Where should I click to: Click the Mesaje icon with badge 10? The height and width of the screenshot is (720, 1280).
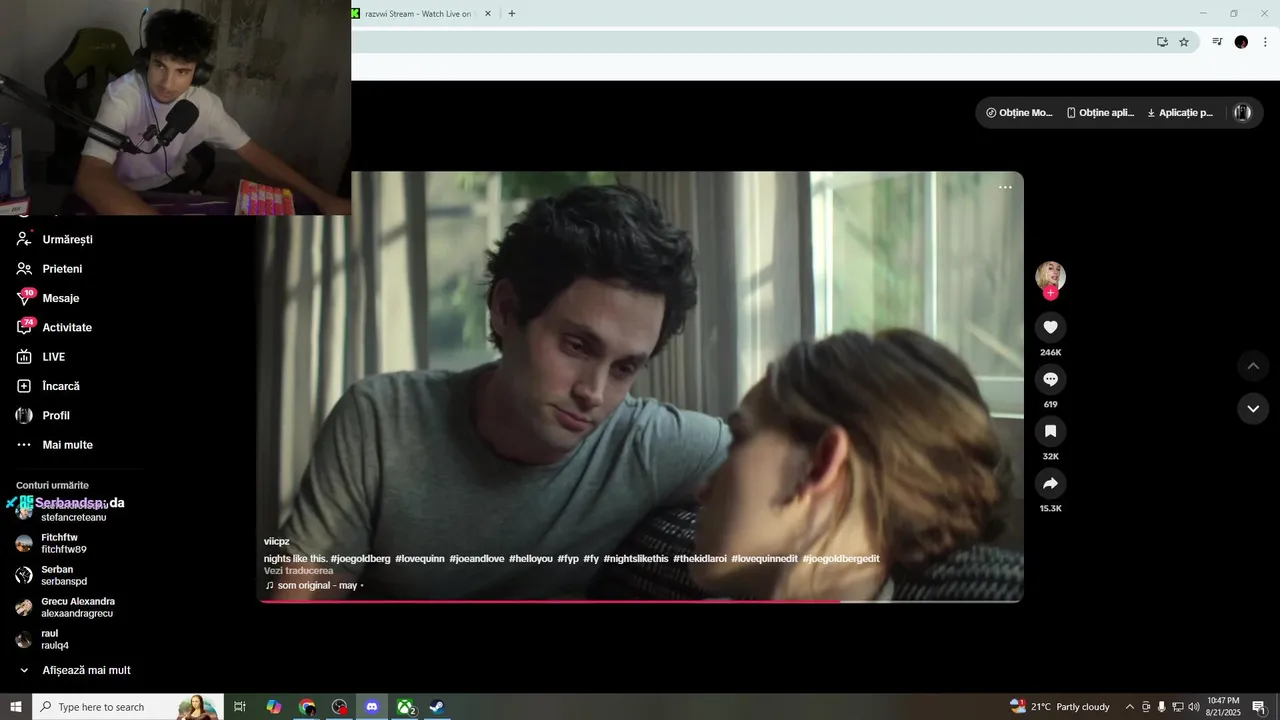pos(25,298)
